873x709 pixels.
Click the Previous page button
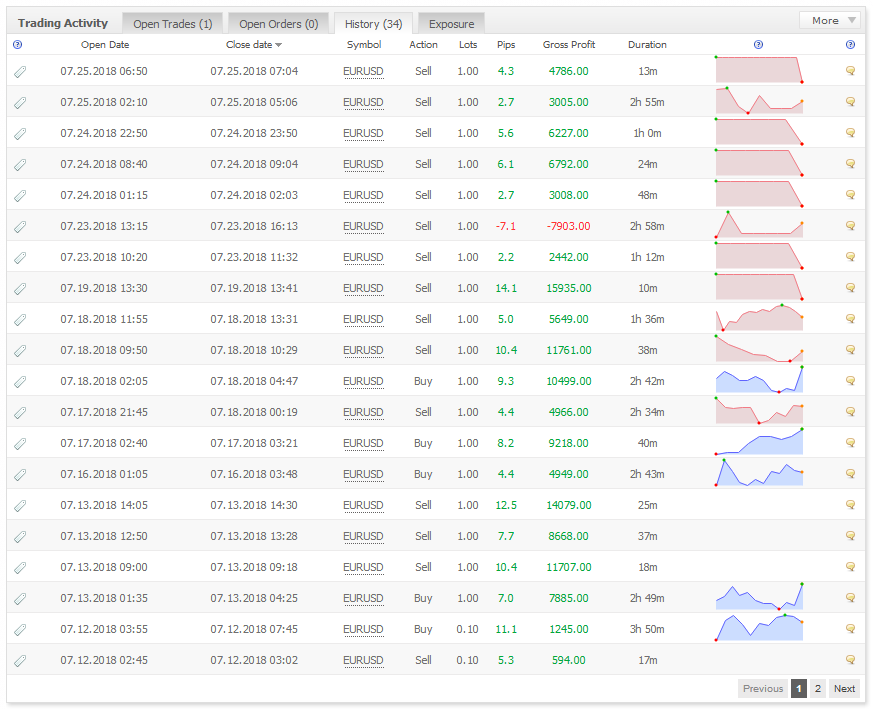pos(763,688)
